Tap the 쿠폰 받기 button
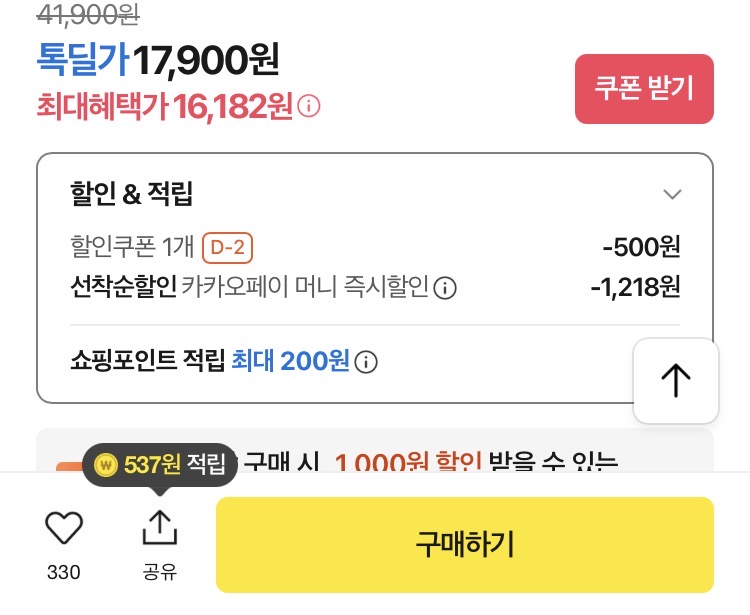This screenshot has width=750, height=615. coord(644,88)
